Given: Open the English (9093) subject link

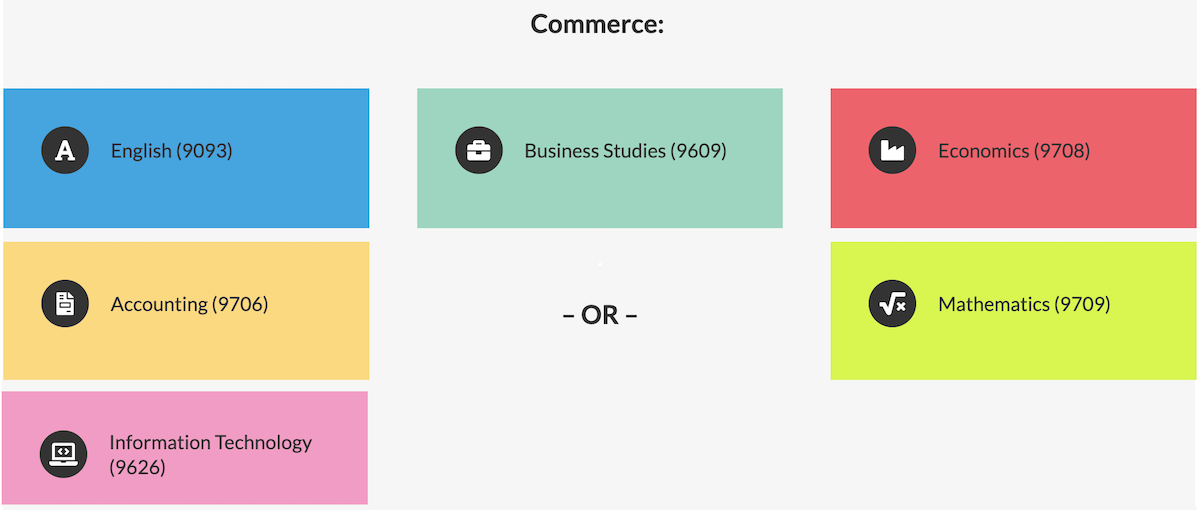Looking at the screenshot, I should click(x=172, y=151).
